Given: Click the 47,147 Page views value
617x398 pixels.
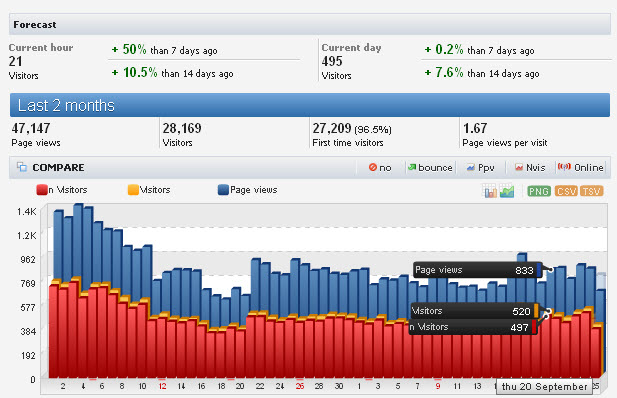Looking at the screenshot, I should [x=31, y=128].
